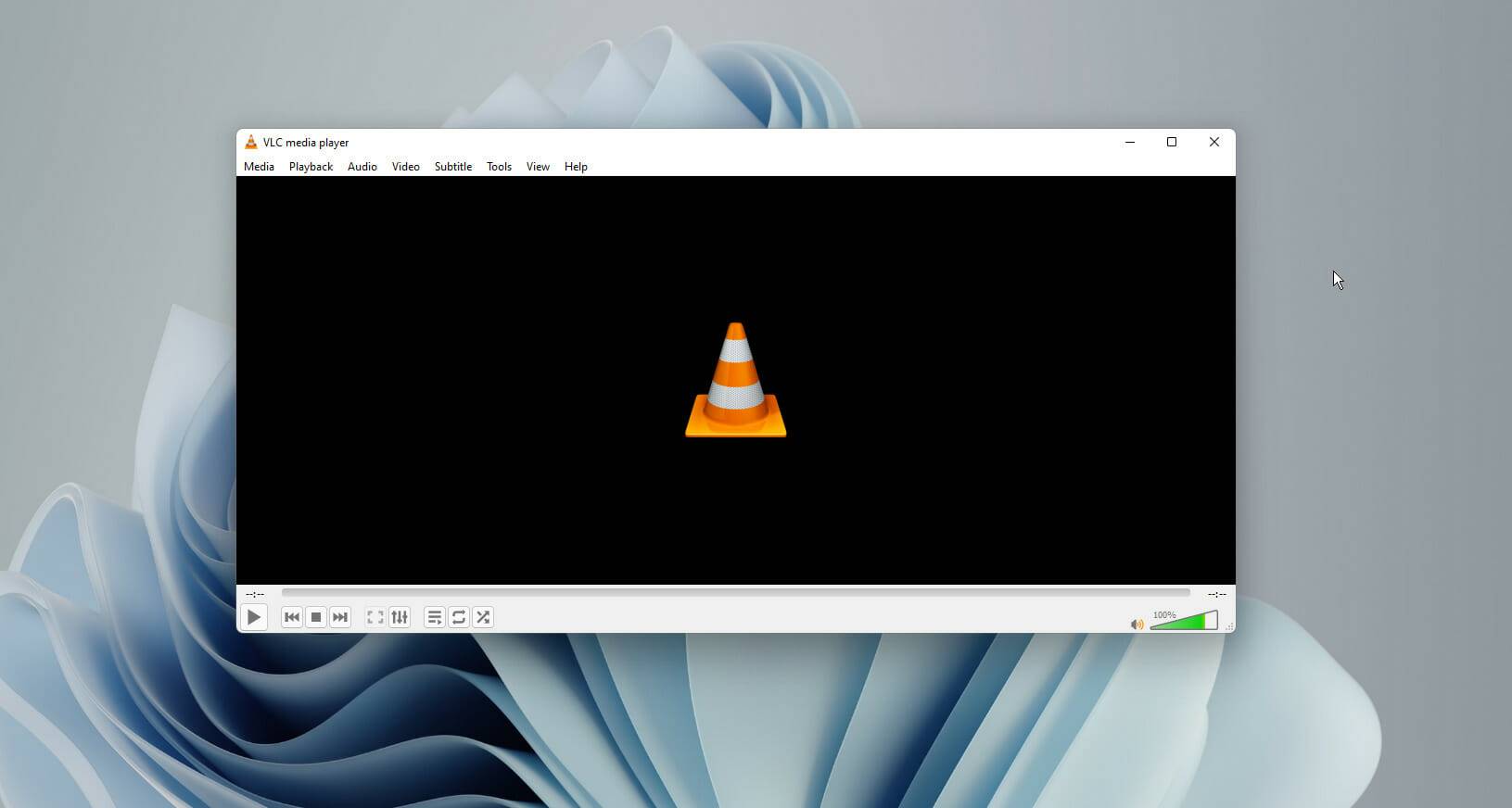Adjust the green volume slider

click(1184, 621)
